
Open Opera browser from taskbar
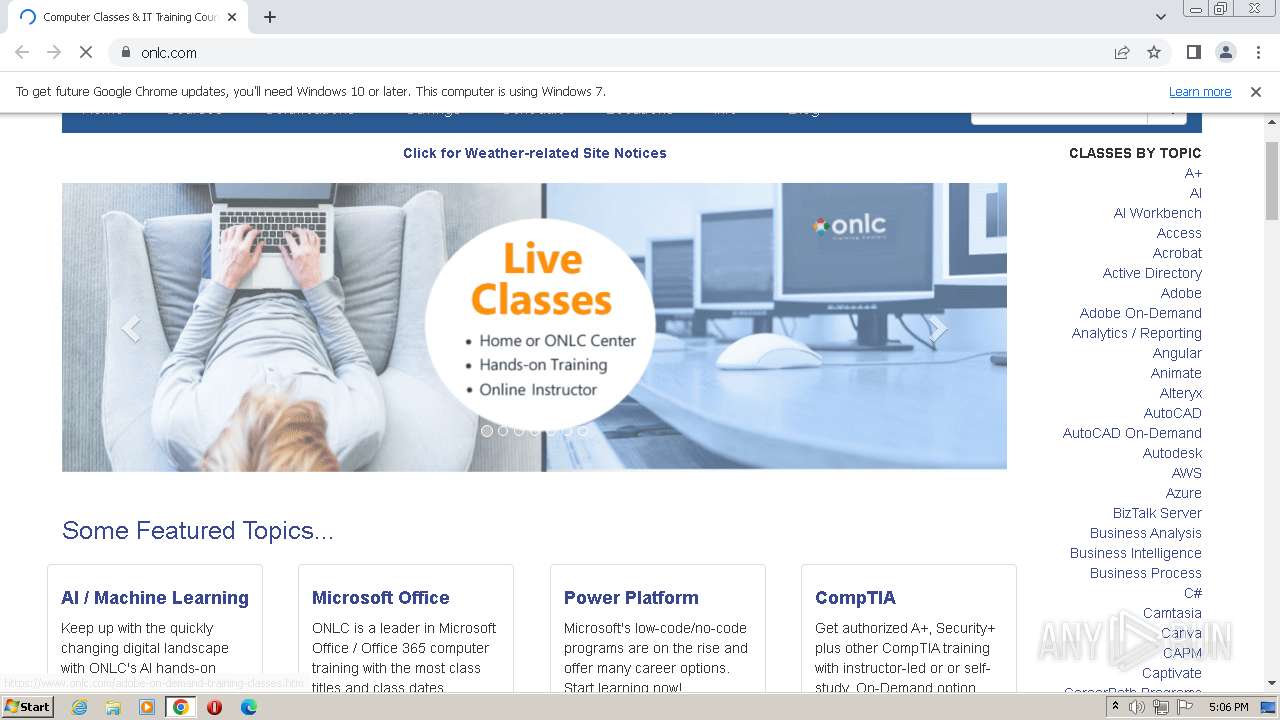[x=214, y=707]
